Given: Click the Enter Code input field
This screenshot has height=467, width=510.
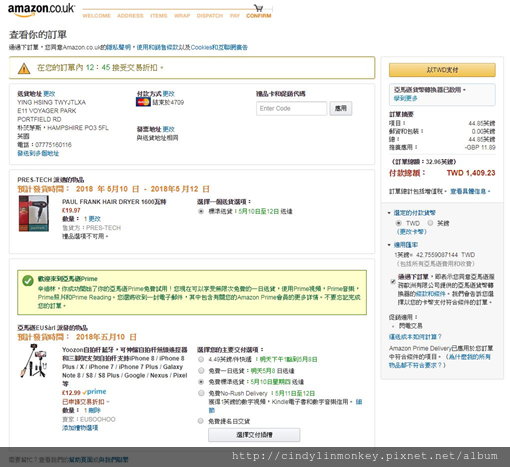Looking at the screenshot, I should (x=292, y=108).
